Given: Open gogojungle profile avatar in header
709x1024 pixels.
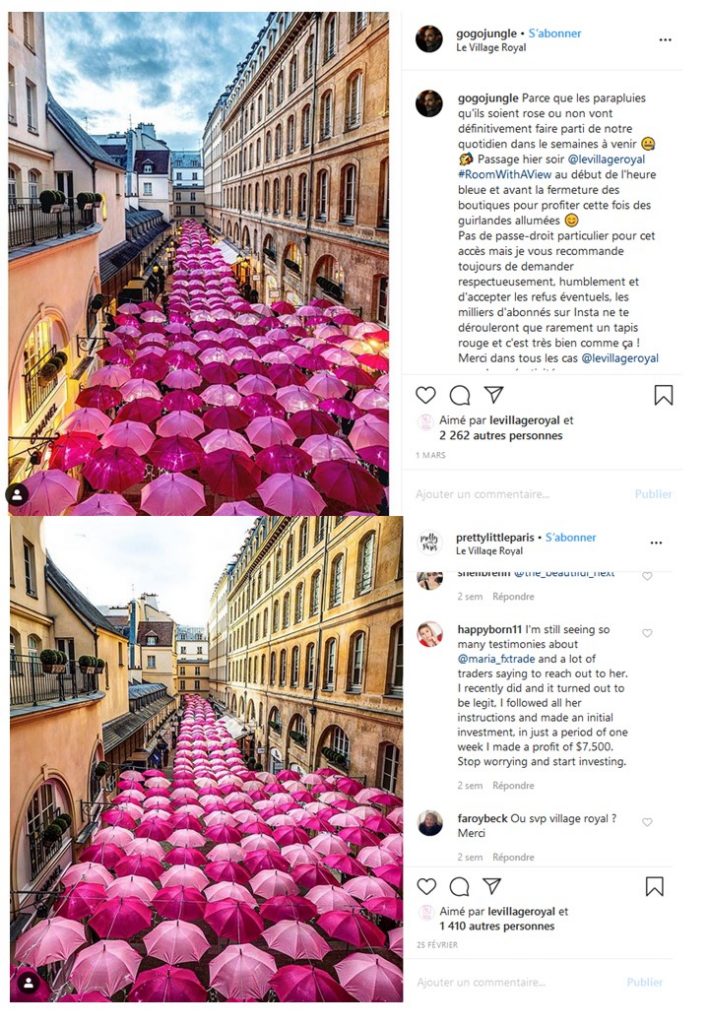Looking at the screenshot, I should [429, 39].
